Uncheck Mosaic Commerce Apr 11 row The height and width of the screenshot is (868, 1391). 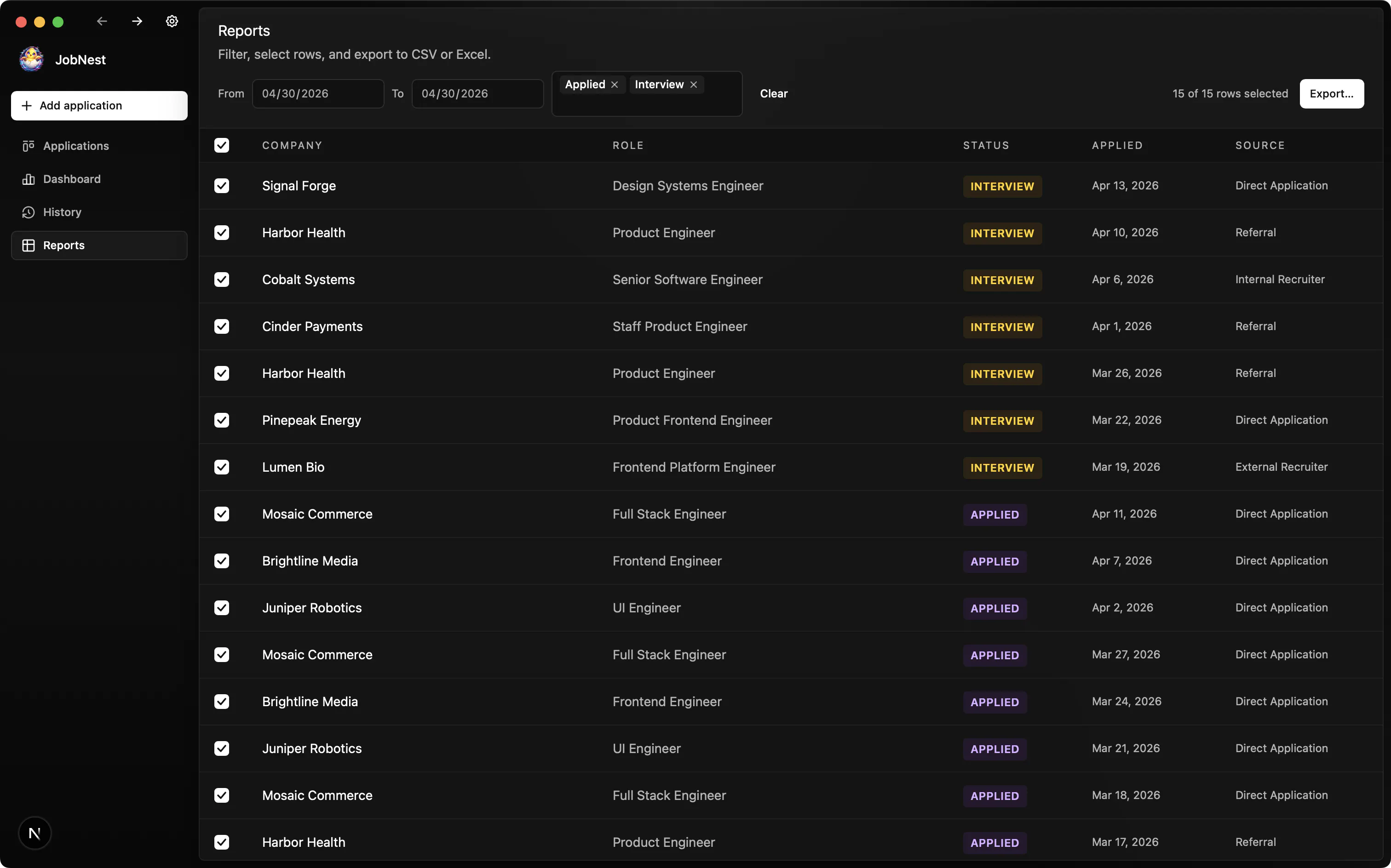coord(222,514)
